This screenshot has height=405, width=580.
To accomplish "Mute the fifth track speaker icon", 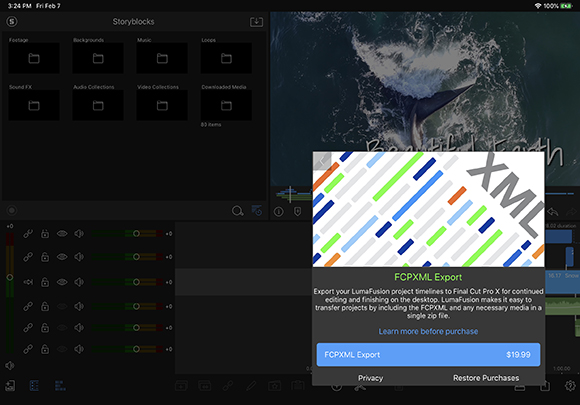I will [79, 328].
